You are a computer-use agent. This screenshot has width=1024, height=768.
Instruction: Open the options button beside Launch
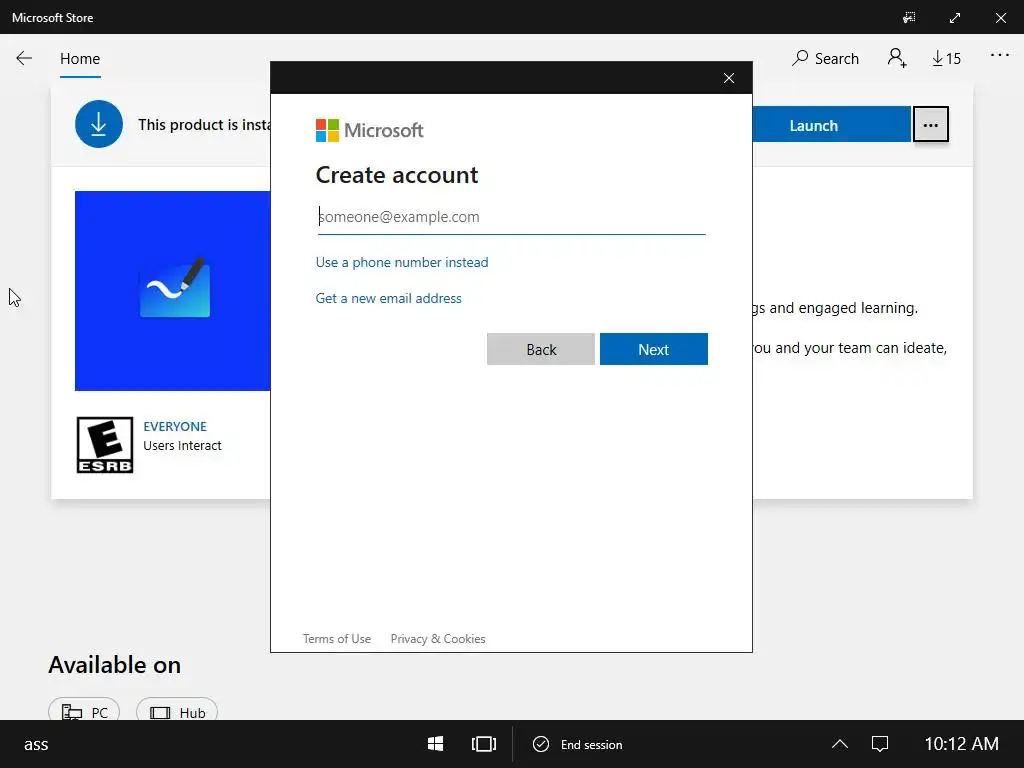(931, 125)
